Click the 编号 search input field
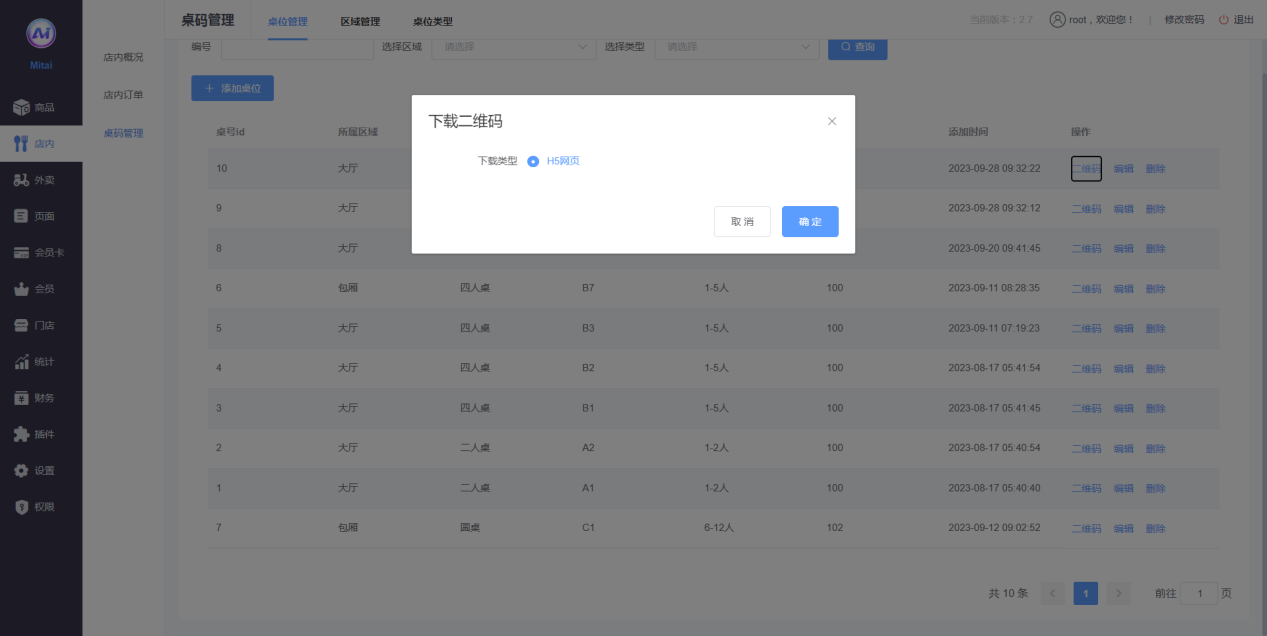Screen dimensions: 1267x636 tap(297, 47)
